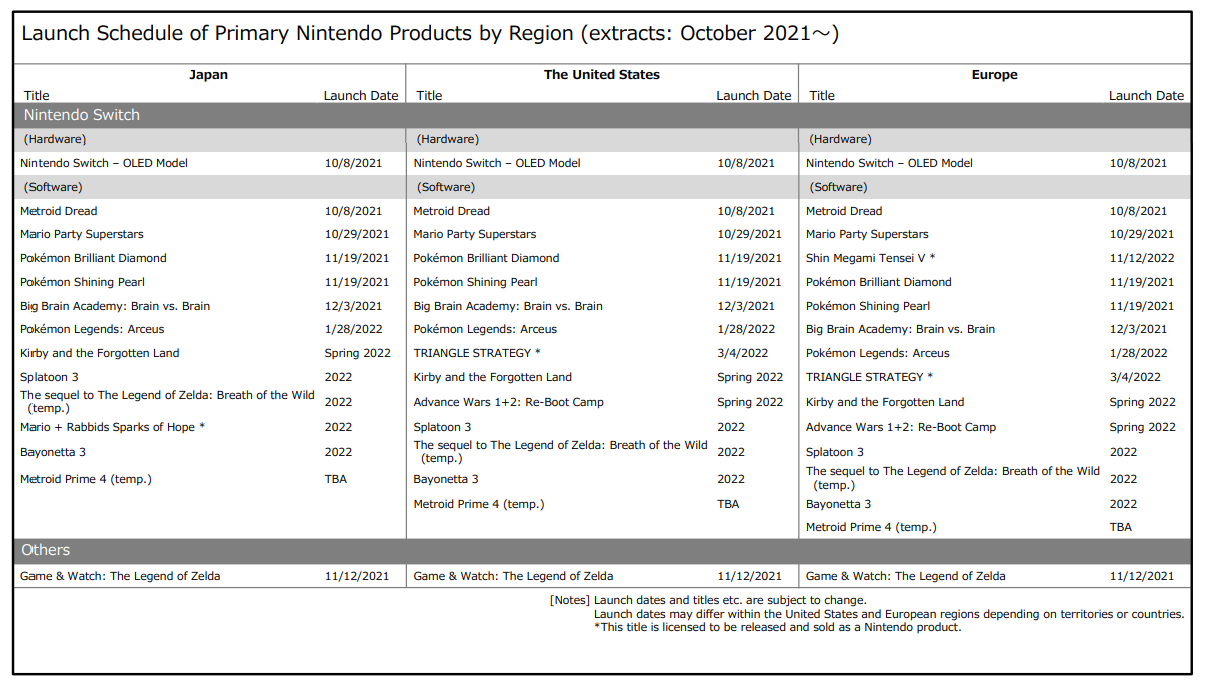Click 'Kirby and the Forgotten Land' under Japan
This screenshot has width=1205, height=680.
coord(99,353)
